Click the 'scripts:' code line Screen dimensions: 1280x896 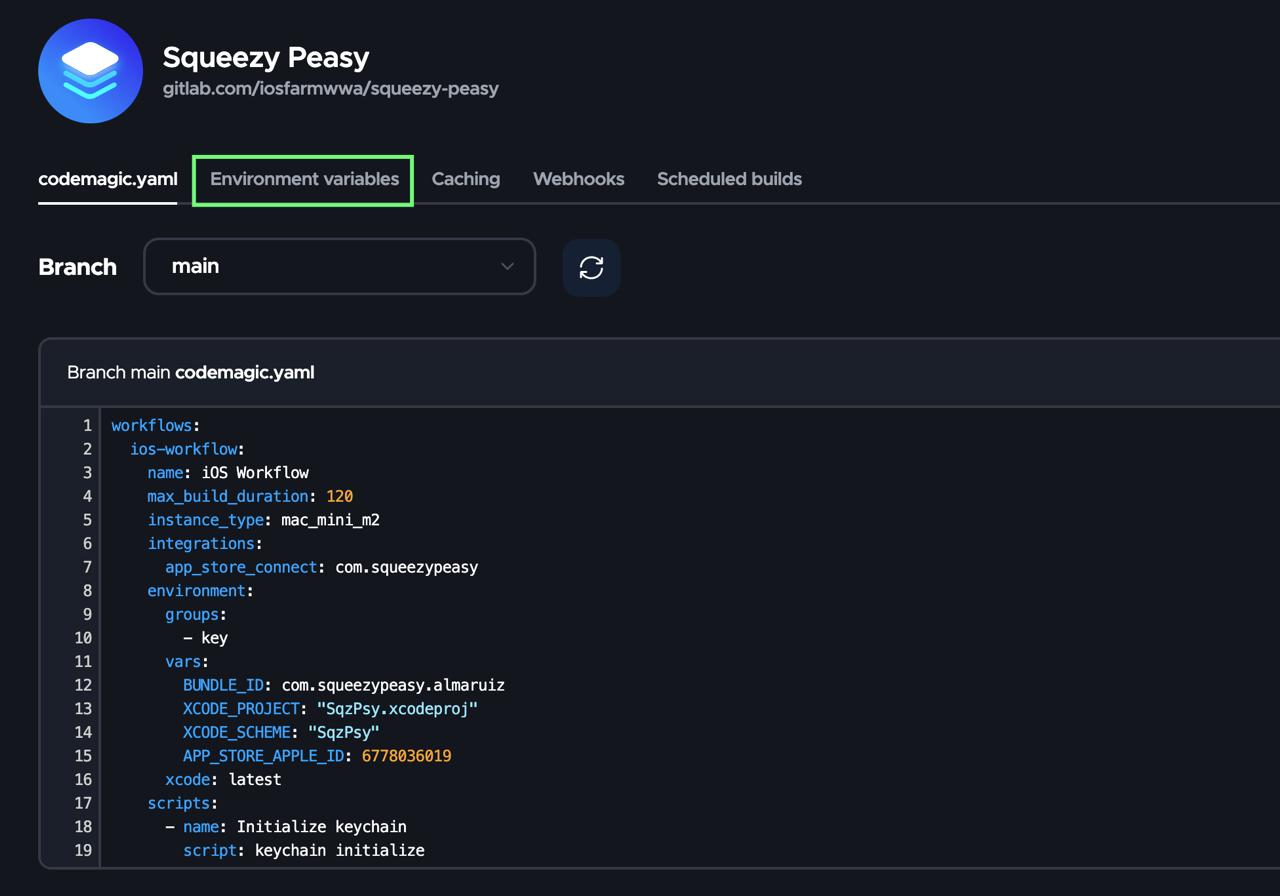(x=183, y=803)
